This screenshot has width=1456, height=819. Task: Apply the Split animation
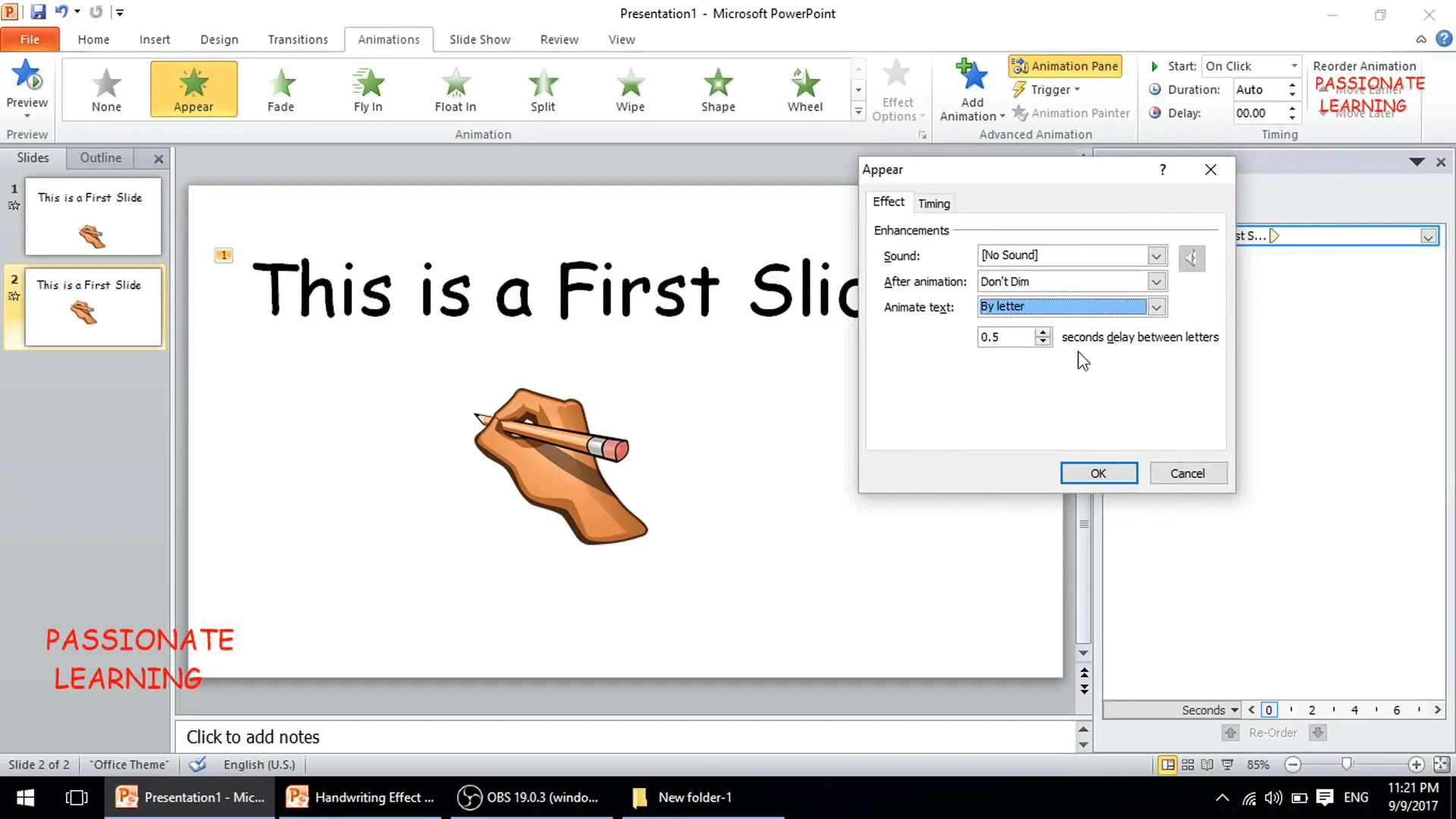click(x=543, y=89)
